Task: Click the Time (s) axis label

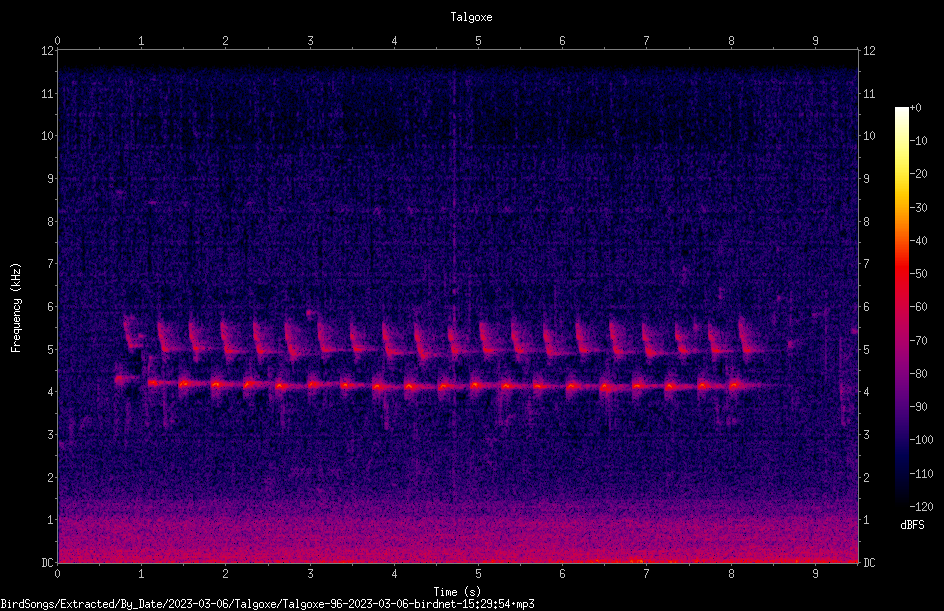Action: [x=457, y=592]
